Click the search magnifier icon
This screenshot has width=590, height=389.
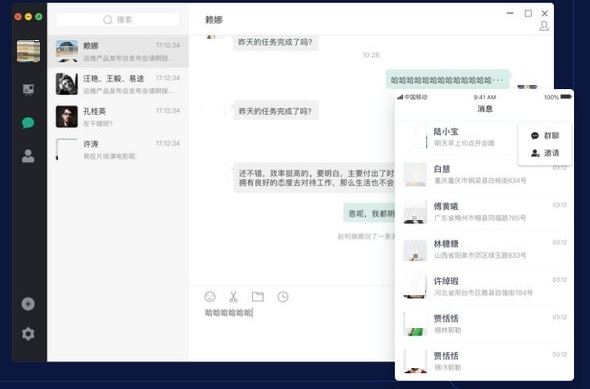[108, 20]
